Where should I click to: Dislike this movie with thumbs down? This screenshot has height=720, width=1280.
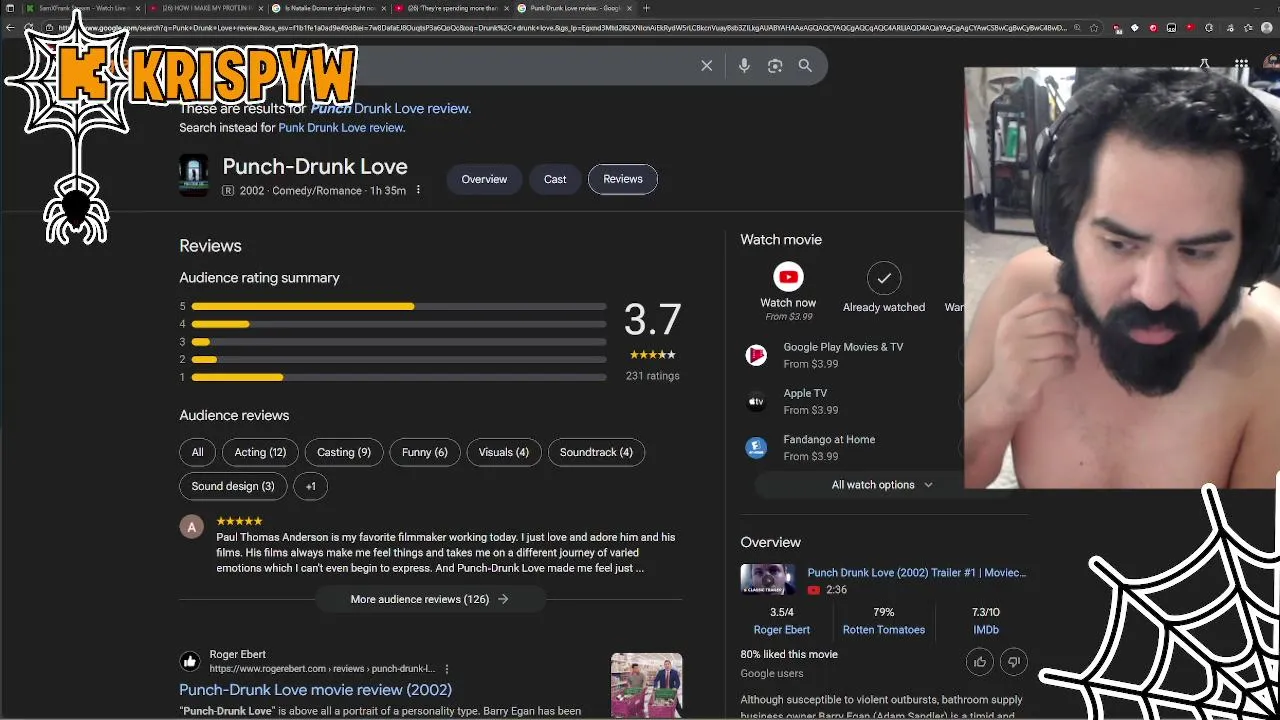[1014, 661]
